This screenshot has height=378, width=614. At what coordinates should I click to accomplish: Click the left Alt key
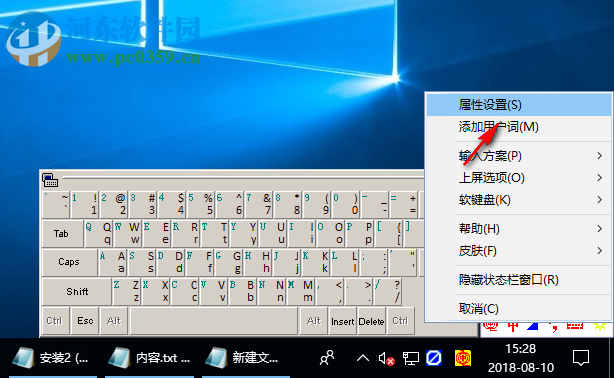click(114, 321)
